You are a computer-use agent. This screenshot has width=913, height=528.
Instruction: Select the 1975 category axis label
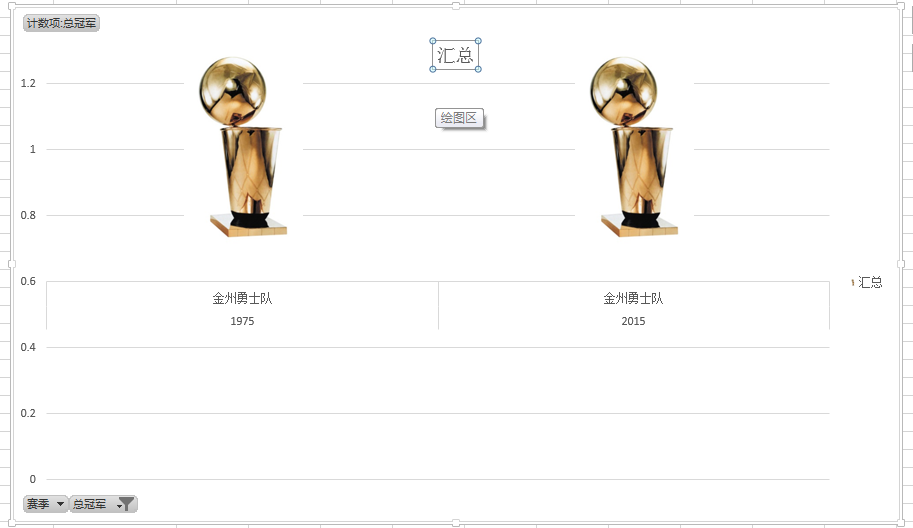click(x=242, y=321)
